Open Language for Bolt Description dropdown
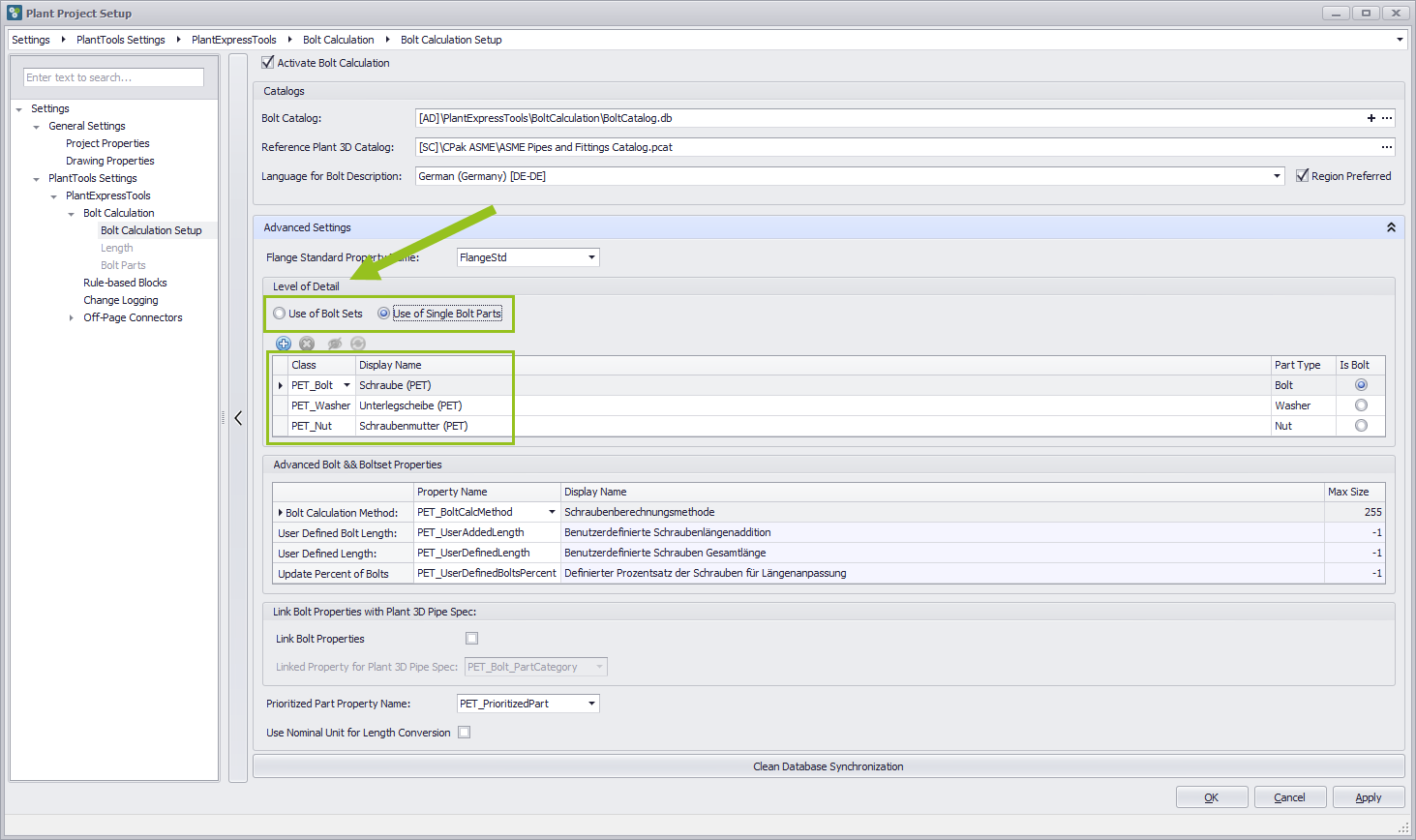This screenshot has height=840, width=1416. coord(1277,176)
